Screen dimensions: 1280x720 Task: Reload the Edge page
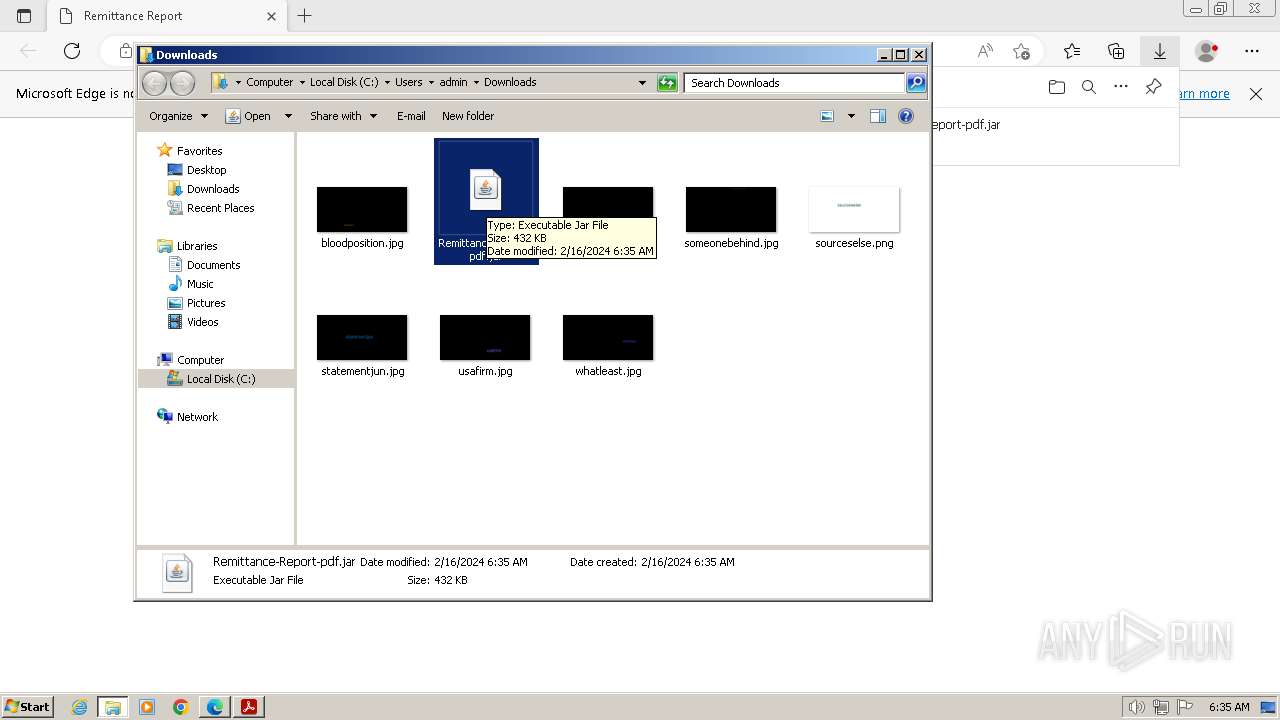point(72,51)
